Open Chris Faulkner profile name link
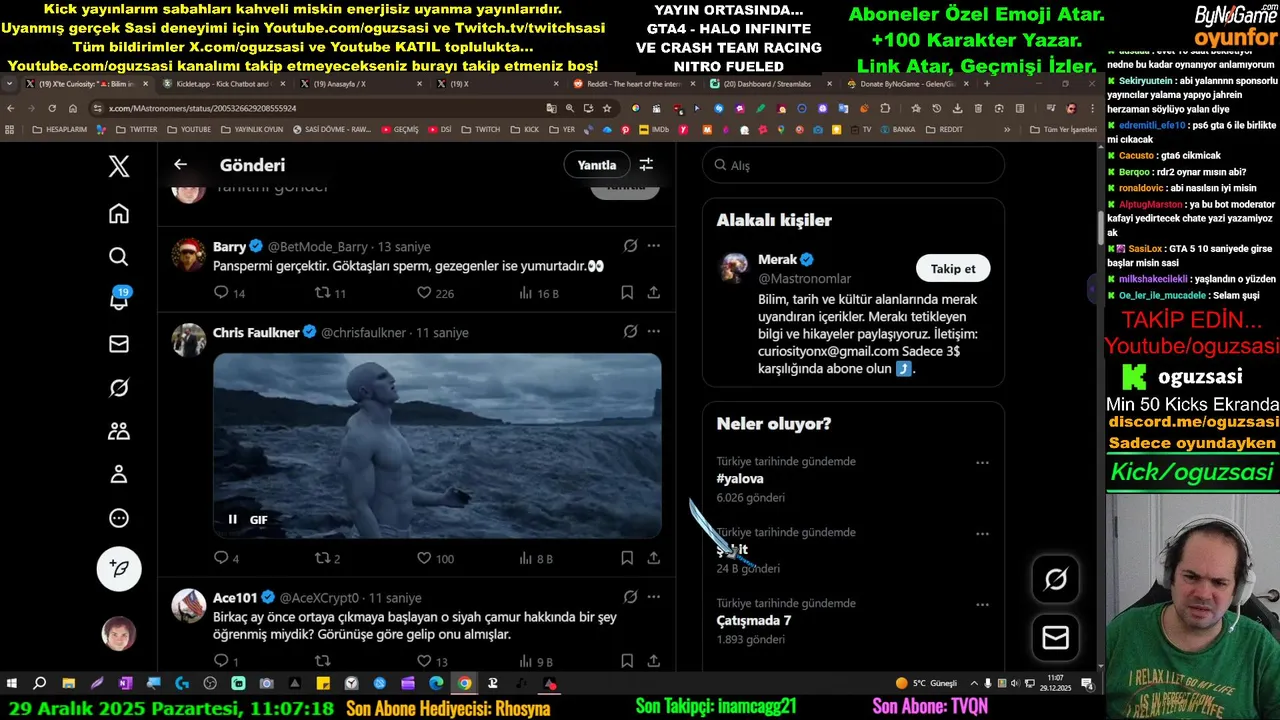The image size is (1280, 720). pos(256,332)
